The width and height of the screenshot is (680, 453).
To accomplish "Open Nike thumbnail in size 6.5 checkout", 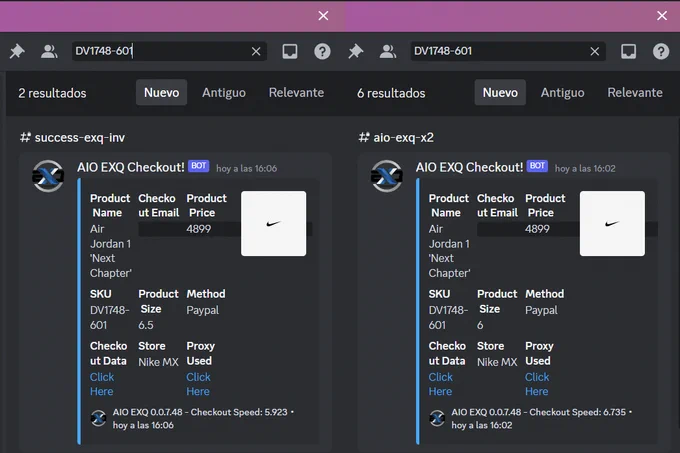I will tap(274, 224).
